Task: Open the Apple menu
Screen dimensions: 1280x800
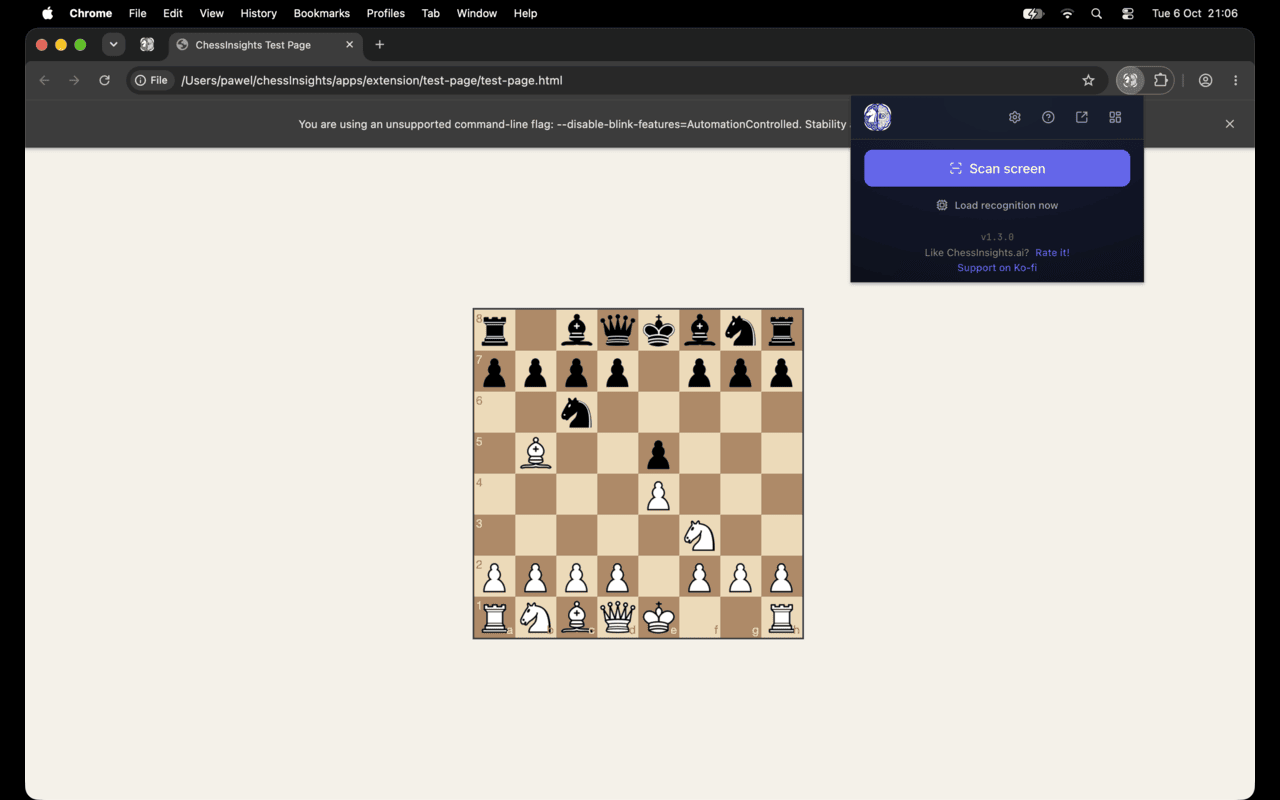Action: coord(47,14)
